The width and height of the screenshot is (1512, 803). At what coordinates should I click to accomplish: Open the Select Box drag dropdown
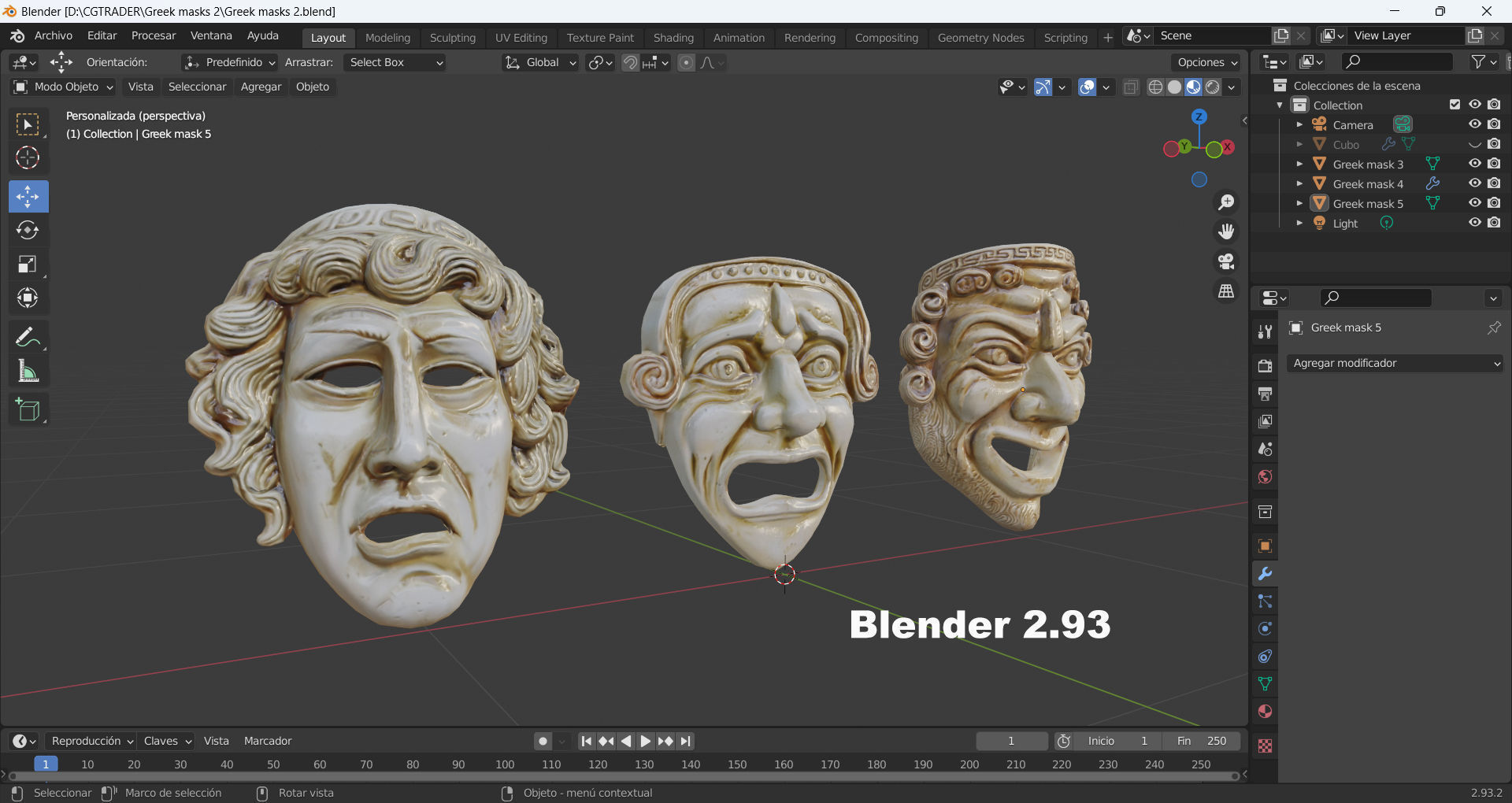click(395, 62)
